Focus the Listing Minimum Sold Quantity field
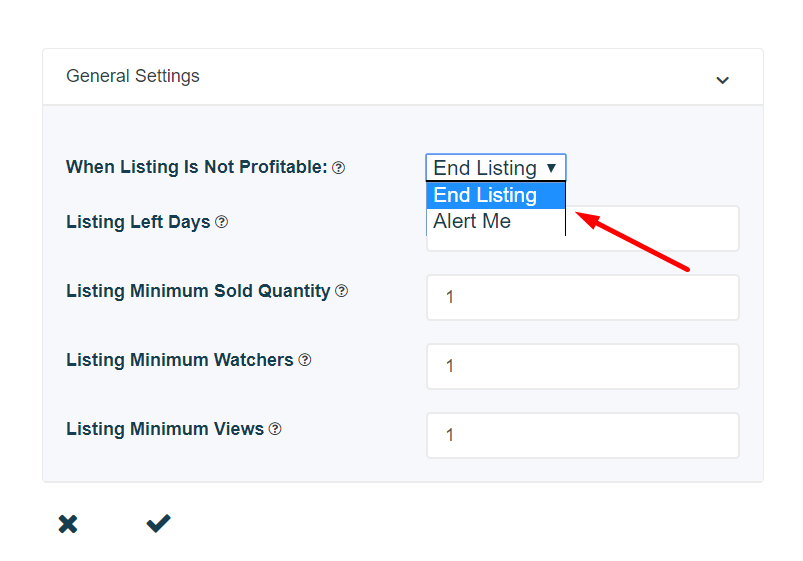This screenshot has width=803, height=561. (583, 297)
